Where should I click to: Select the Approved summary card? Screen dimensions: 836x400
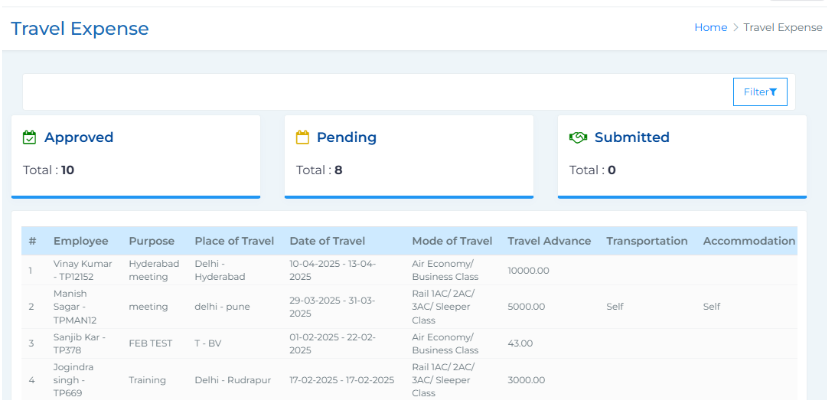136,155
